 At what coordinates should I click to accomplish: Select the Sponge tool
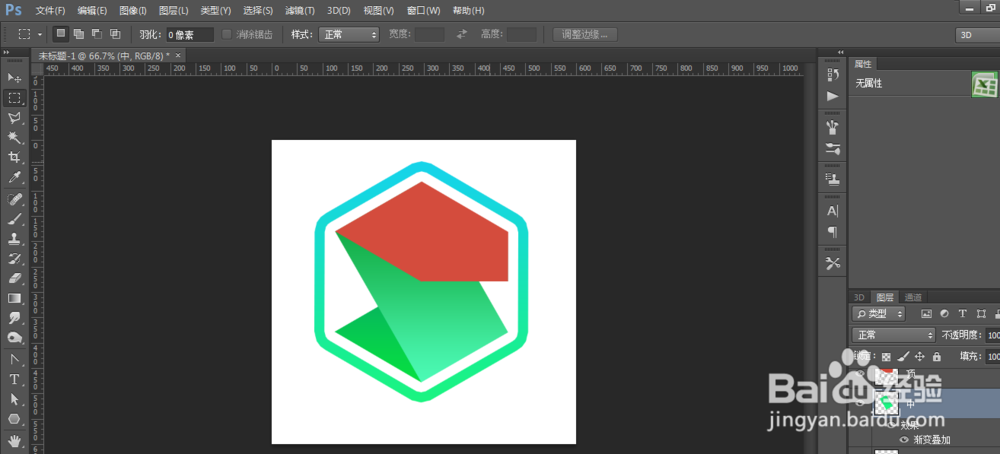pos(15,338)
